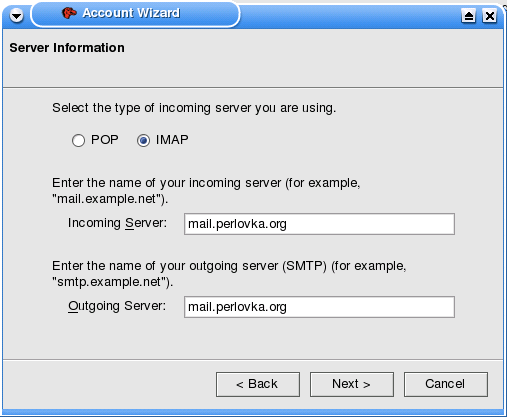Focus the Outgoing Server text field
507x417 pixels.
[319, 307]
